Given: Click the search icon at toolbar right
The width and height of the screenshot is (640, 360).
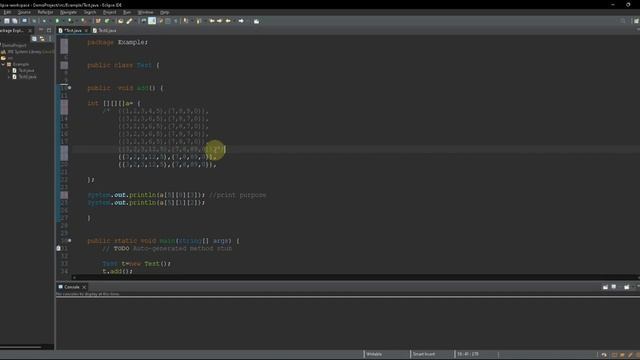Looking at the screenshot, I should click(x=622, y=21).
